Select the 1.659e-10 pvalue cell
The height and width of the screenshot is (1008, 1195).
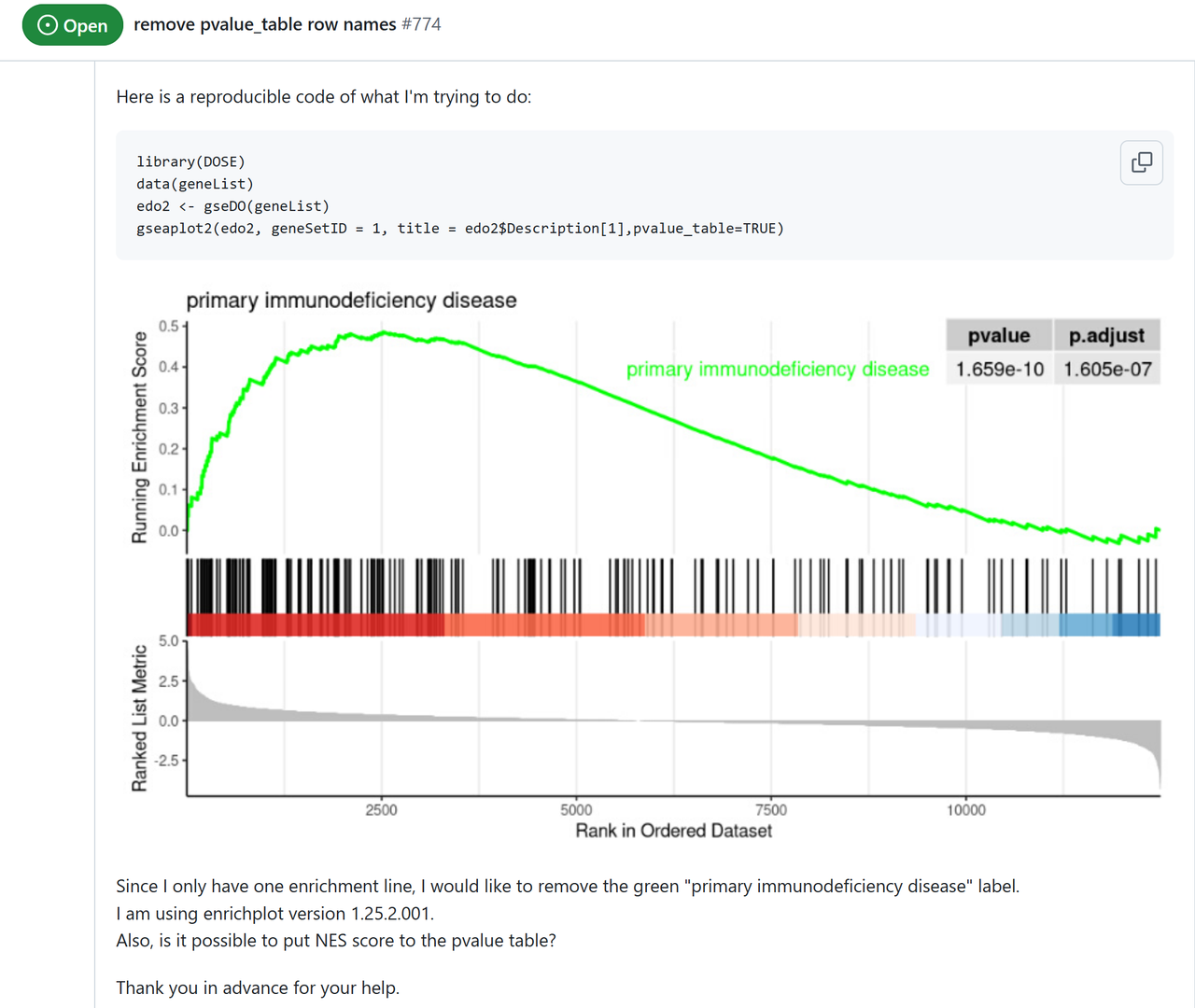[999, 370]
